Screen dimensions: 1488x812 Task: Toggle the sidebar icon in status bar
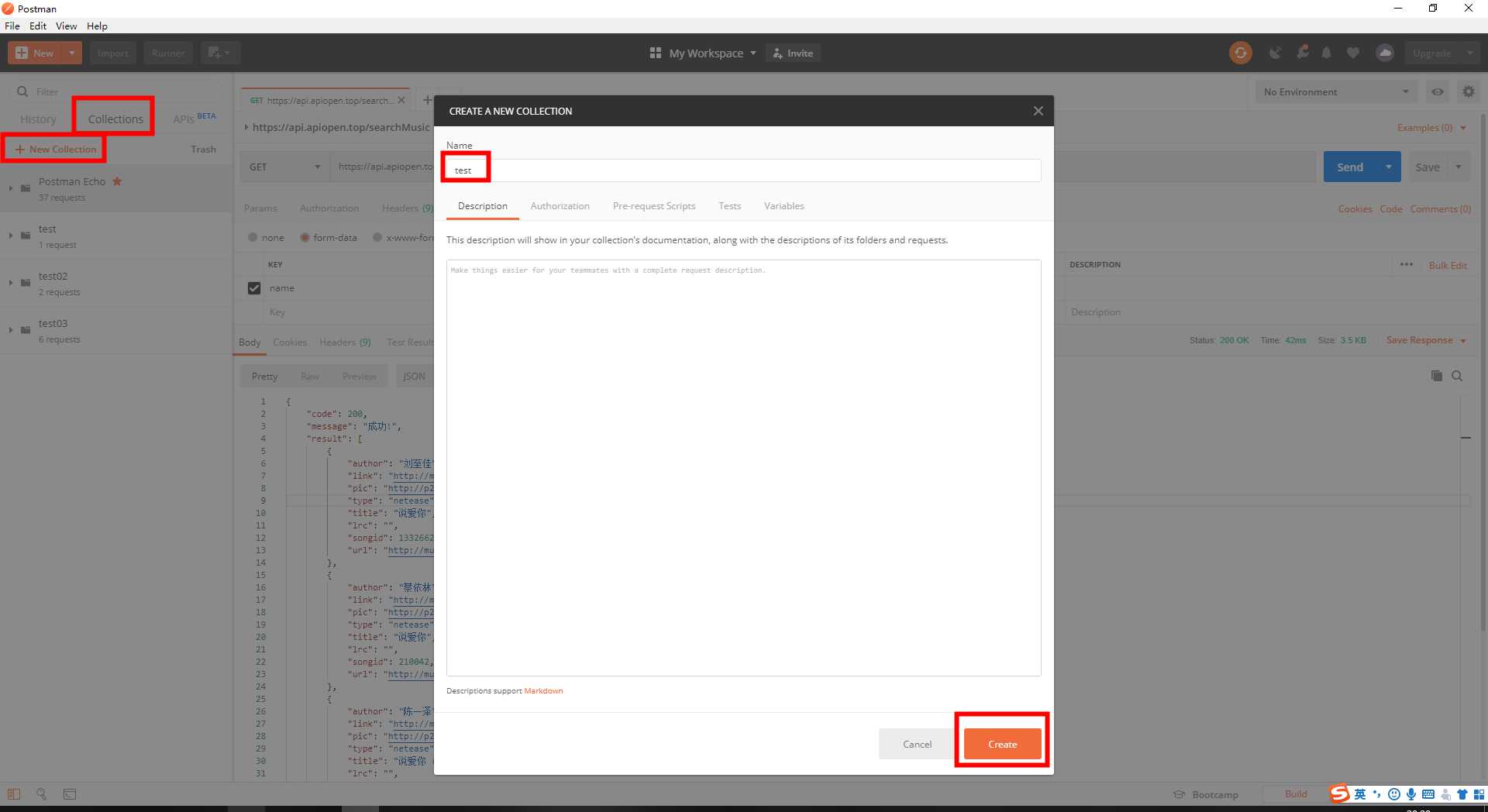(x=14, y=793)
